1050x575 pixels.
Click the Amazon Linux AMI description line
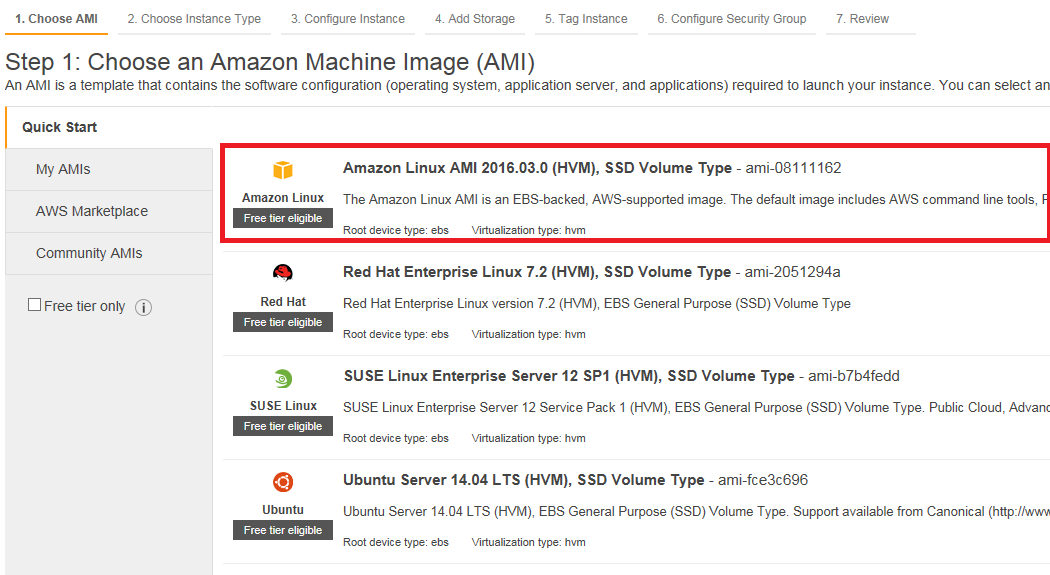tap(696, 199)
